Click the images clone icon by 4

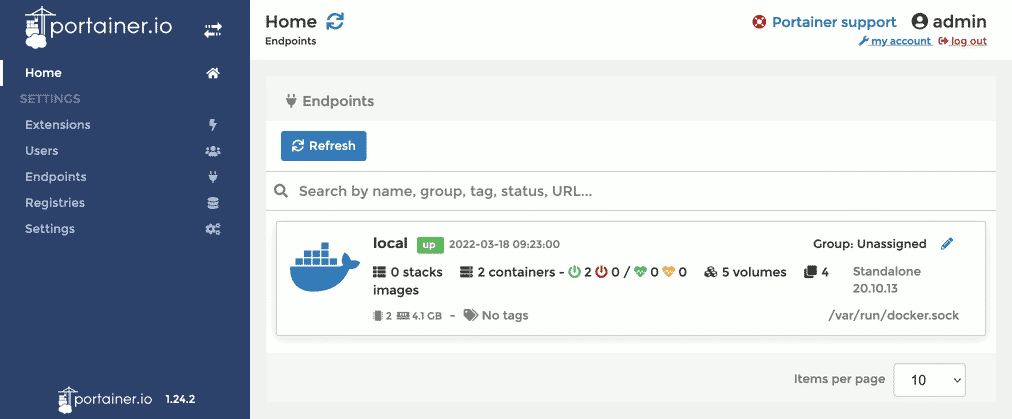coord(810,272)
